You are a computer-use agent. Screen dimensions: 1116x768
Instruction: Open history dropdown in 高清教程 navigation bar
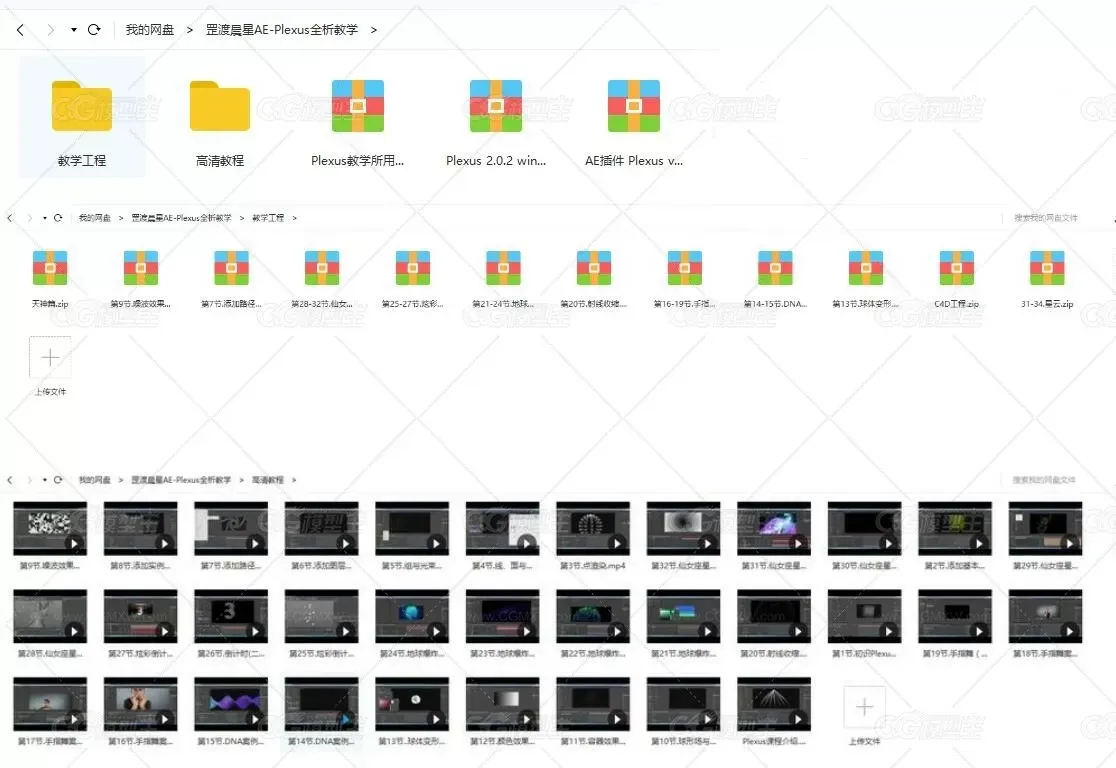pos(45,480)
